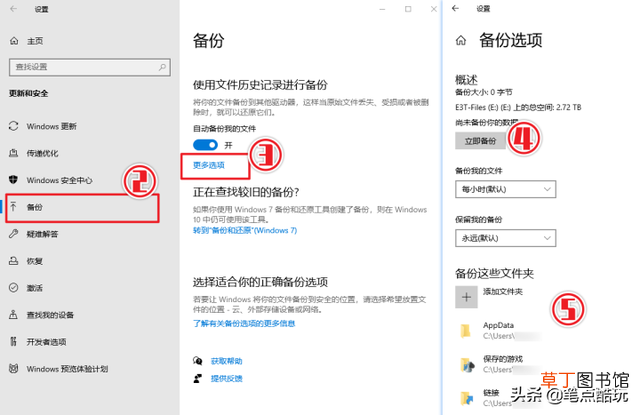Click the 获取帮助 chat bubble icon

point(198,361)
